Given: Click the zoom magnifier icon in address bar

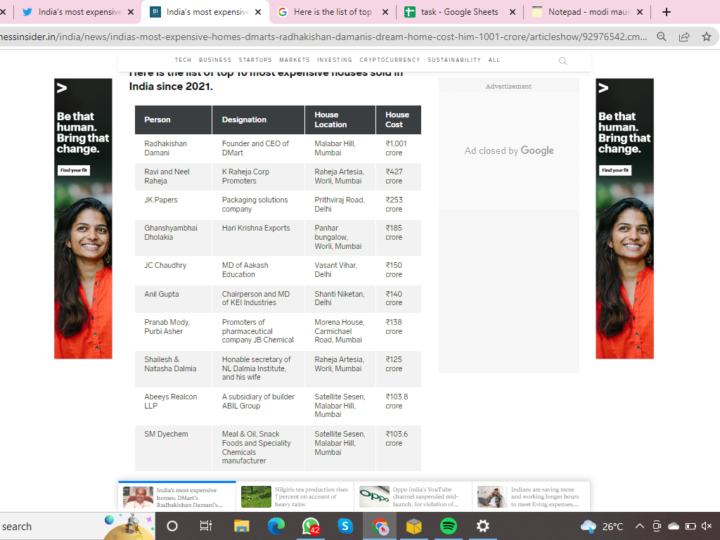Looking at the screenshot, I should click(661, 36).
